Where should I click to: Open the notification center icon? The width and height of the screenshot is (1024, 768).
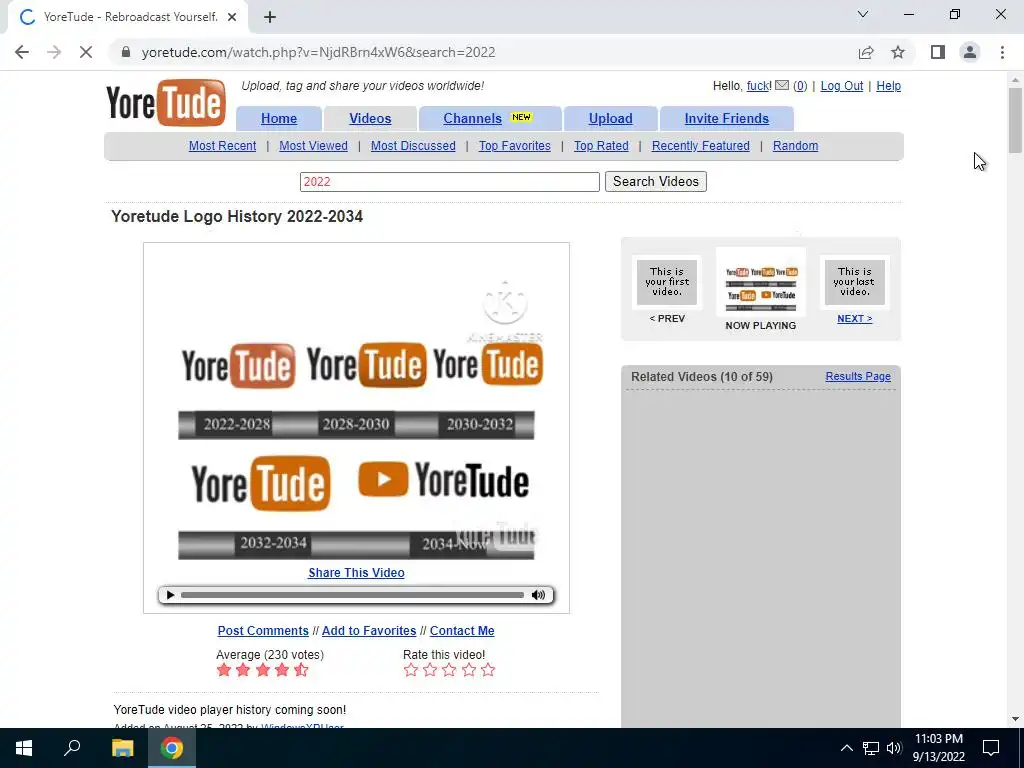pyautogui.click(x=991, y=748)
